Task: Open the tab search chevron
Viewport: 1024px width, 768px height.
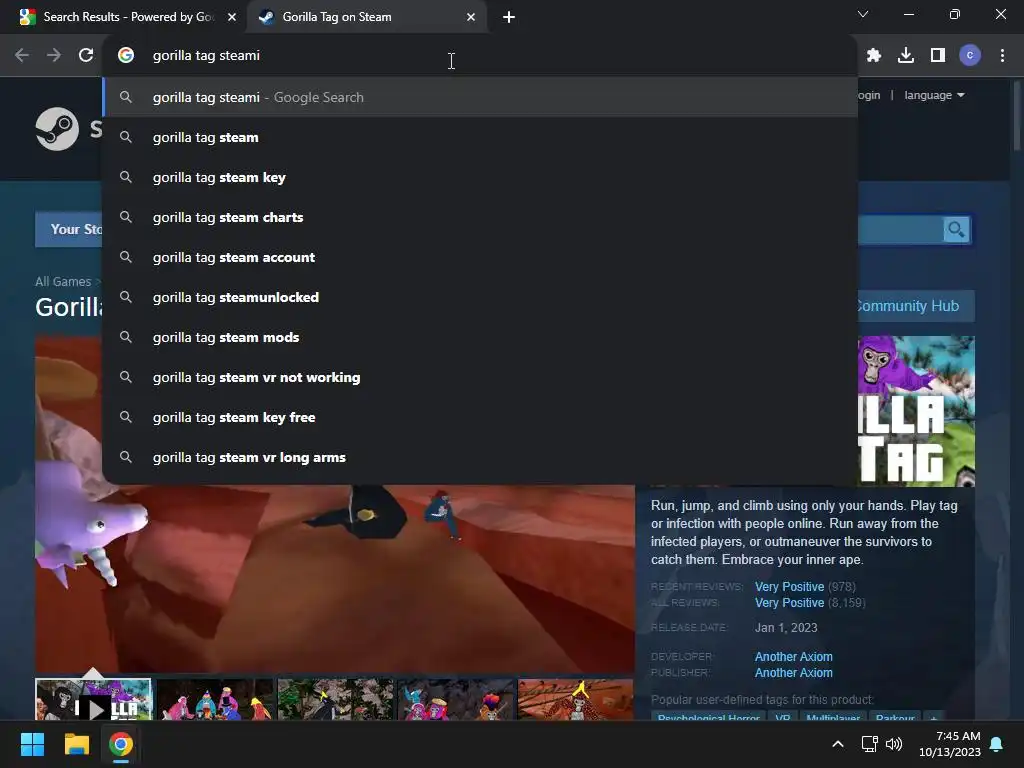Action: click(863, 14)
